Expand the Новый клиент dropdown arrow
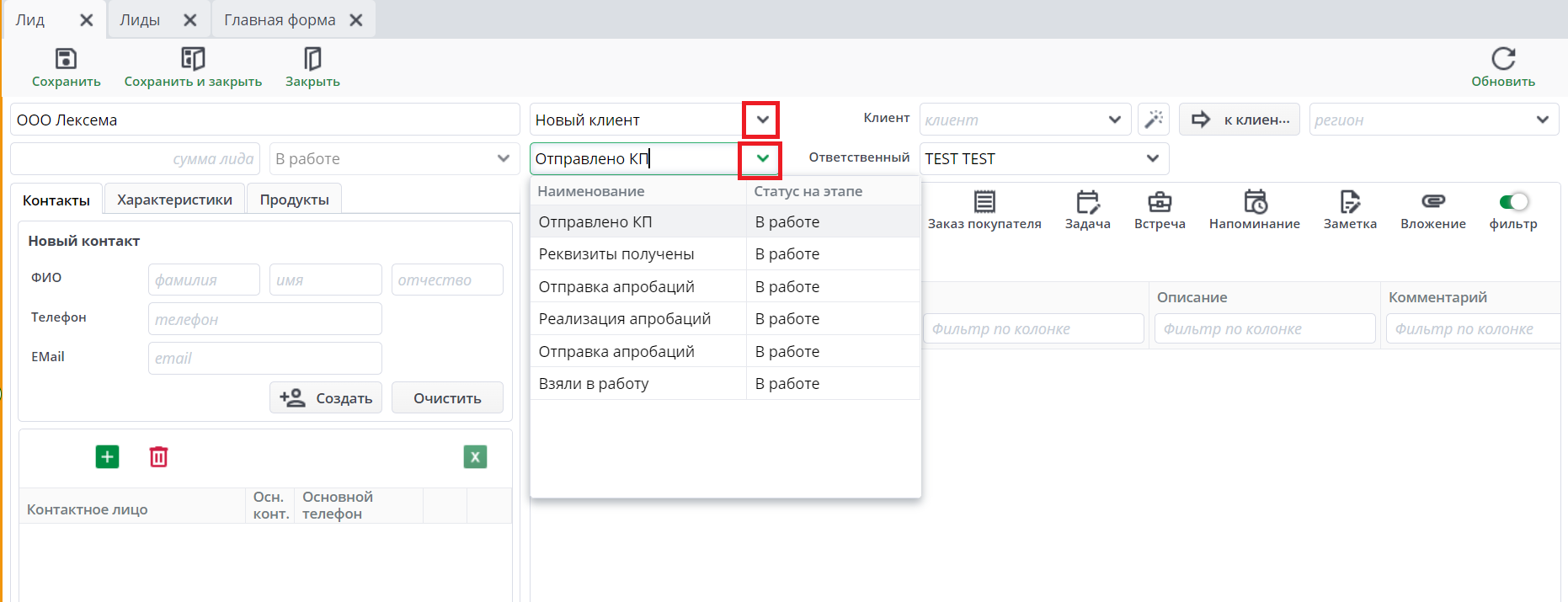This screenshot has height=602, width=1568. pyautogui.click(x=762, y=120)
